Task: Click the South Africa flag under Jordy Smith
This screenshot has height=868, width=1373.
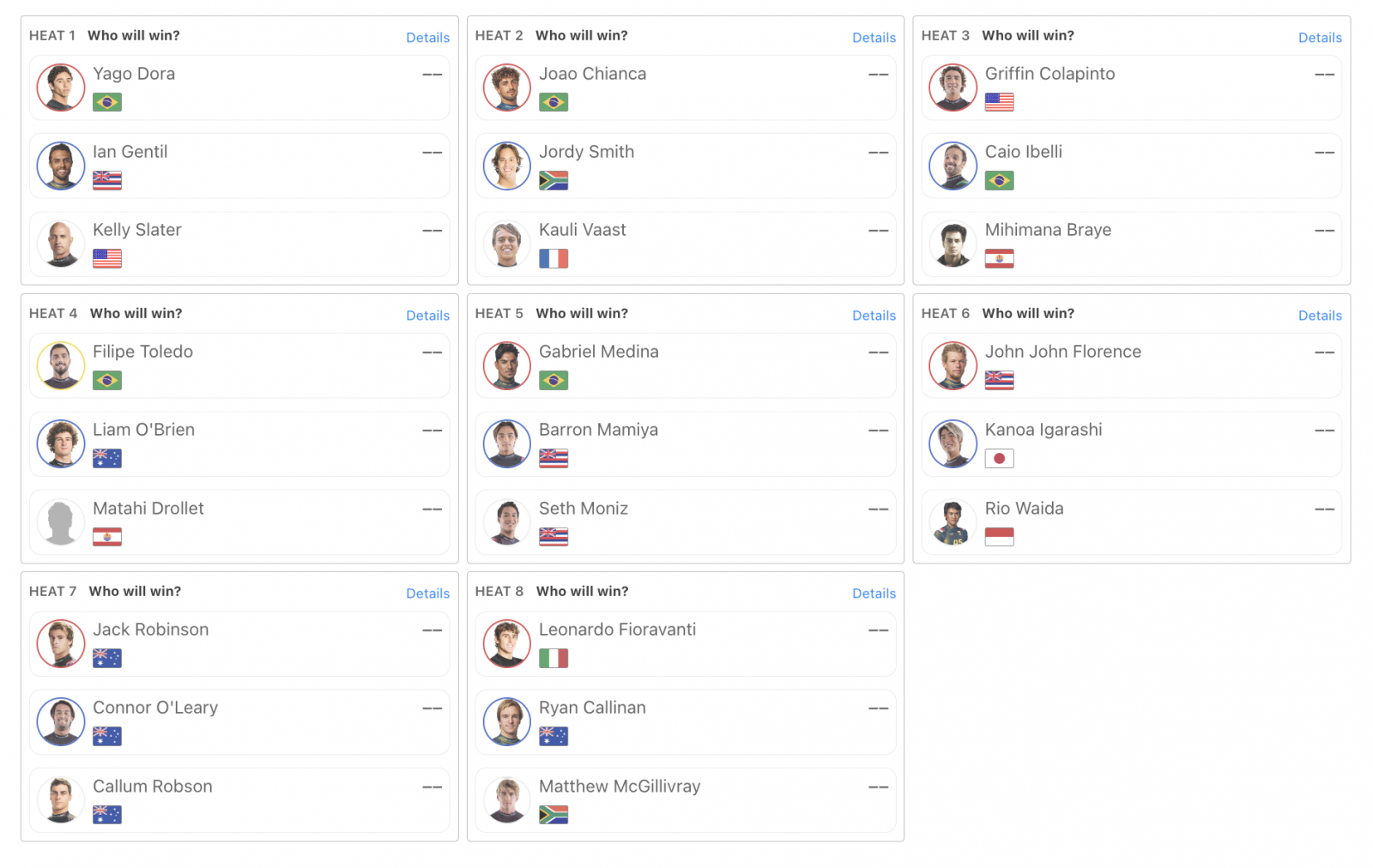Action: click(x=553, y=180)
